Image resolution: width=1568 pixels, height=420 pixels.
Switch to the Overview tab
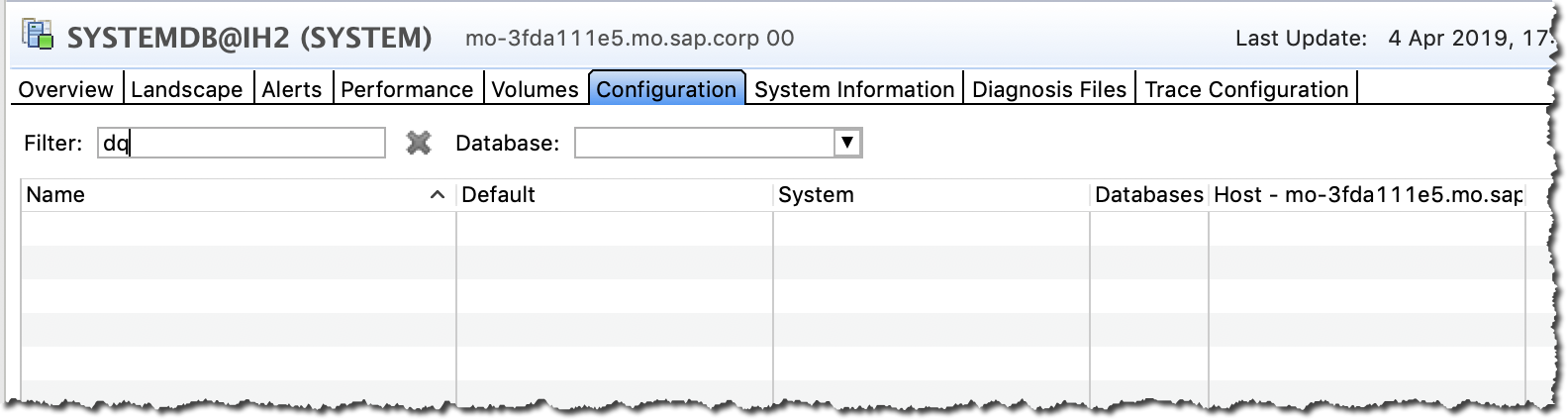[x=66, y=89]
